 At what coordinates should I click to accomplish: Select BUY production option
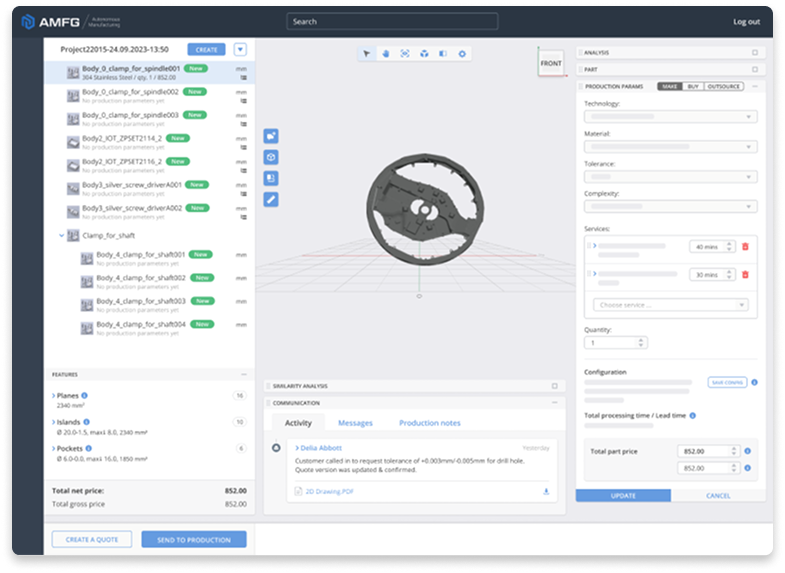pyautogui.click(x=693, y=87)
